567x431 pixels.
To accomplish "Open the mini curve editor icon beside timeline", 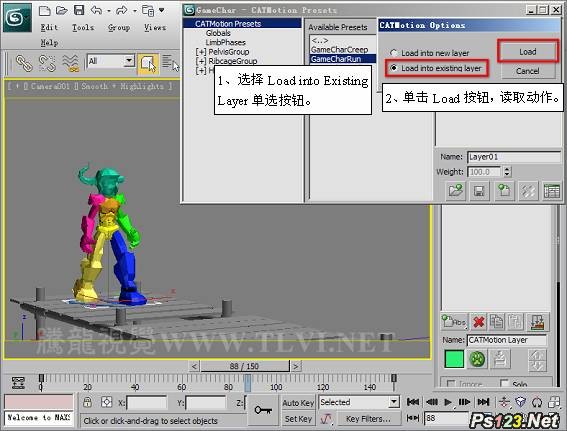I will click(18, 383).
